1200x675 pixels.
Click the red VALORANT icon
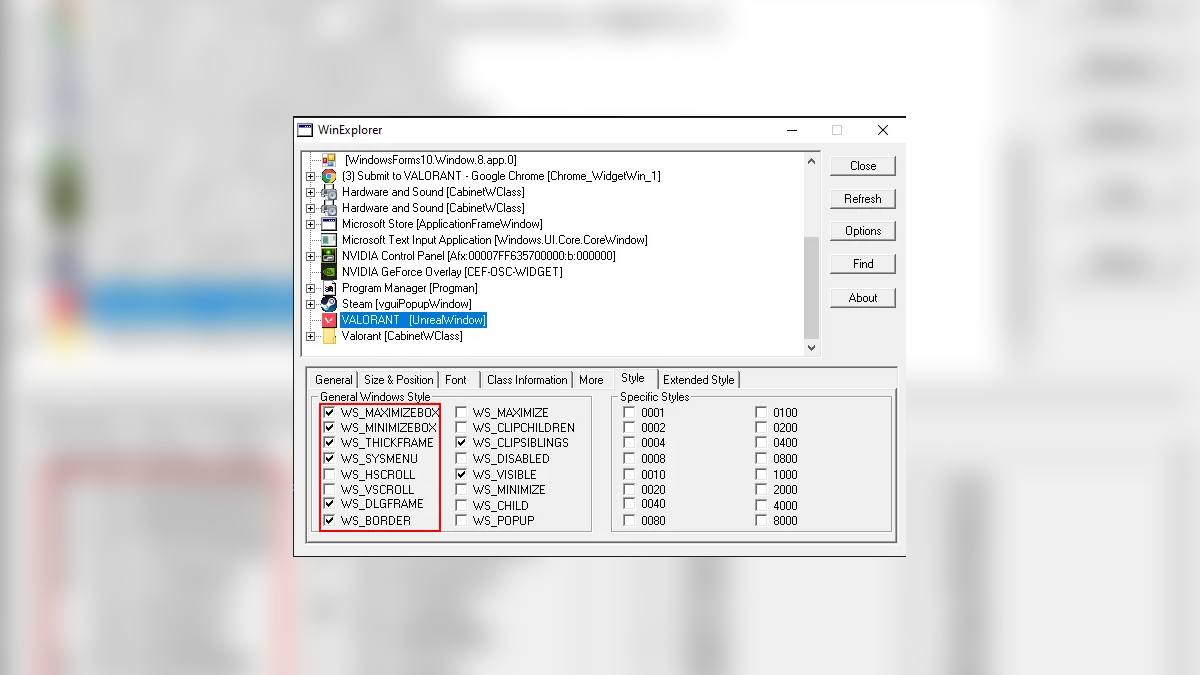329,320
